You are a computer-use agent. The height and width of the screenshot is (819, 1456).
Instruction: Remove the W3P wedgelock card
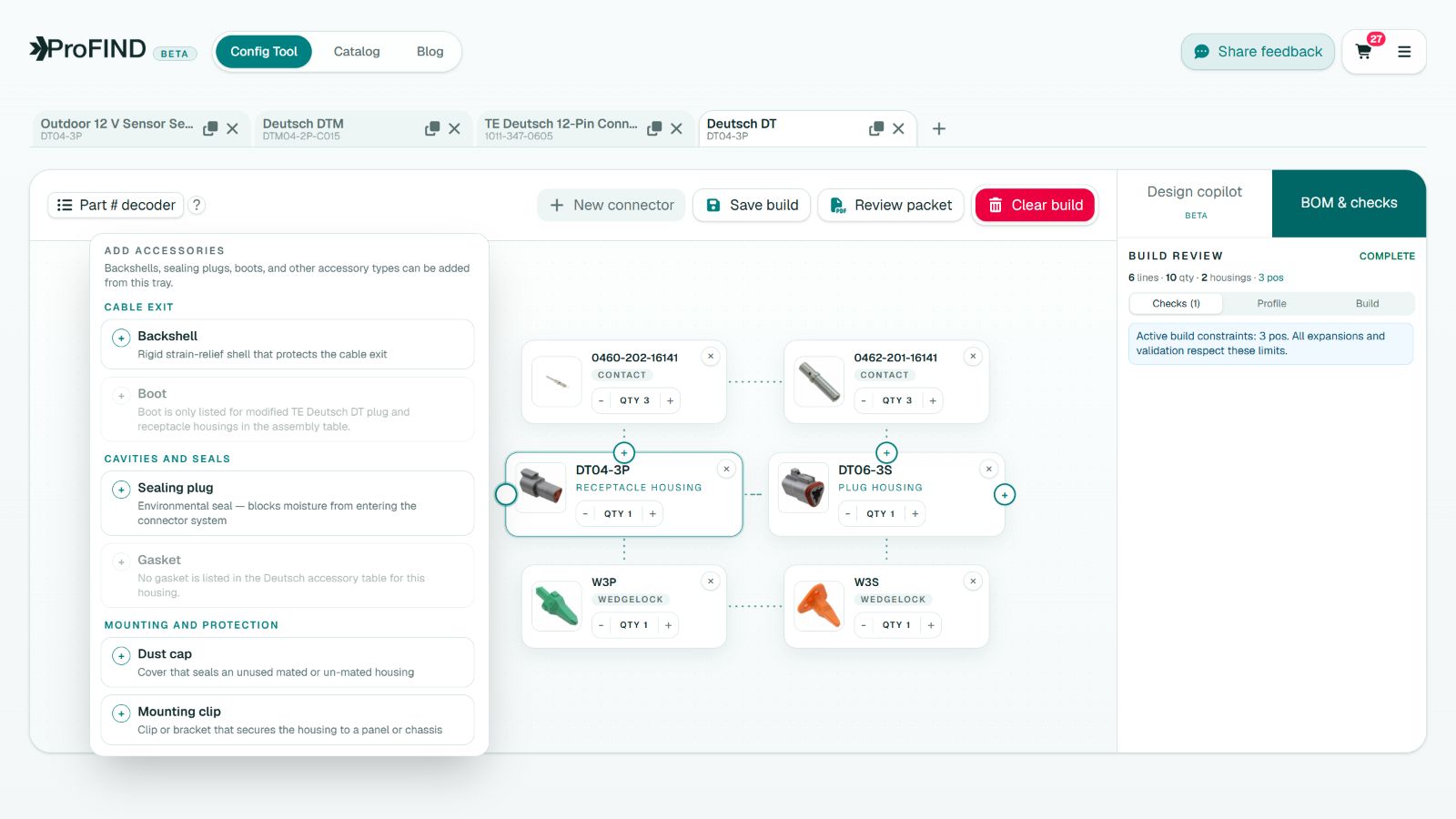click(x=711, y=581)
